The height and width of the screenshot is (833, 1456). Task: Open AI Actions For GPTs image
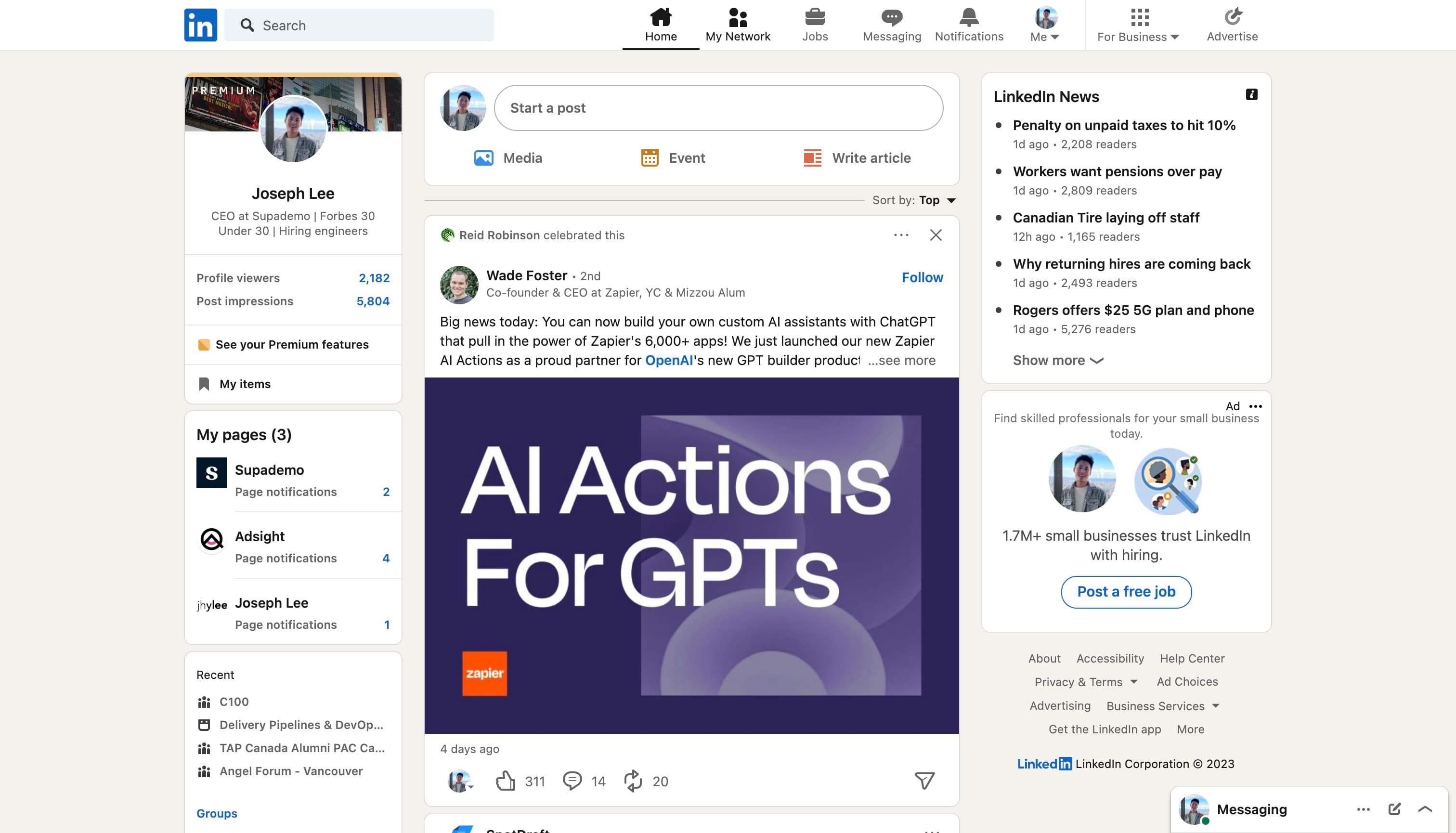click(691, 556)
